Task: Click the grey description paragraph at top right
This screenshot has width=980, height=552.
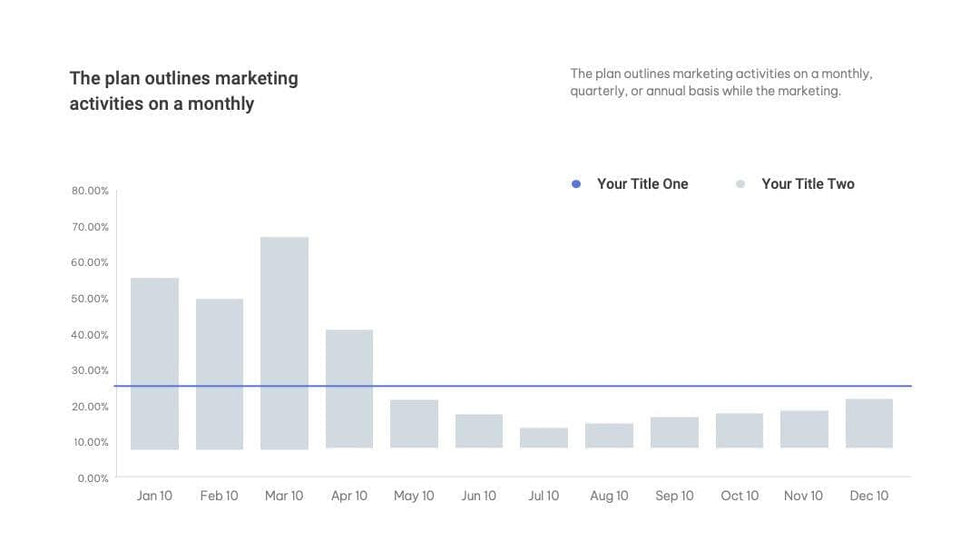Action: coord(721,82)
